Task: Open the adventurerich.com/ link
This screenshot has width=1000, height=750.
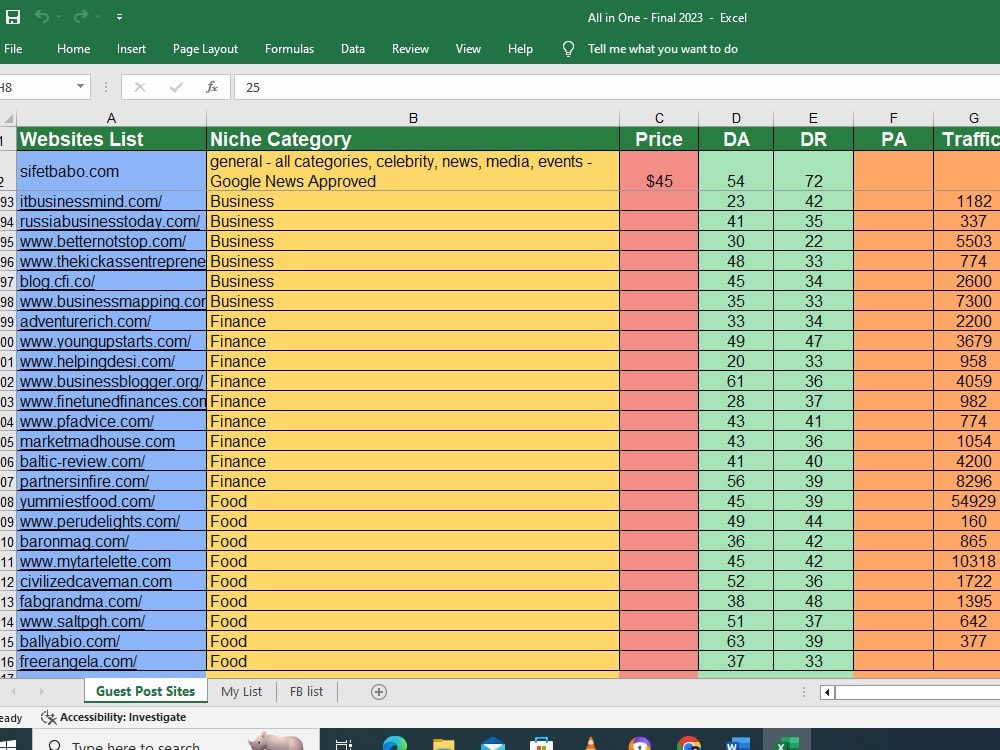Action: (x=85, y=321)
